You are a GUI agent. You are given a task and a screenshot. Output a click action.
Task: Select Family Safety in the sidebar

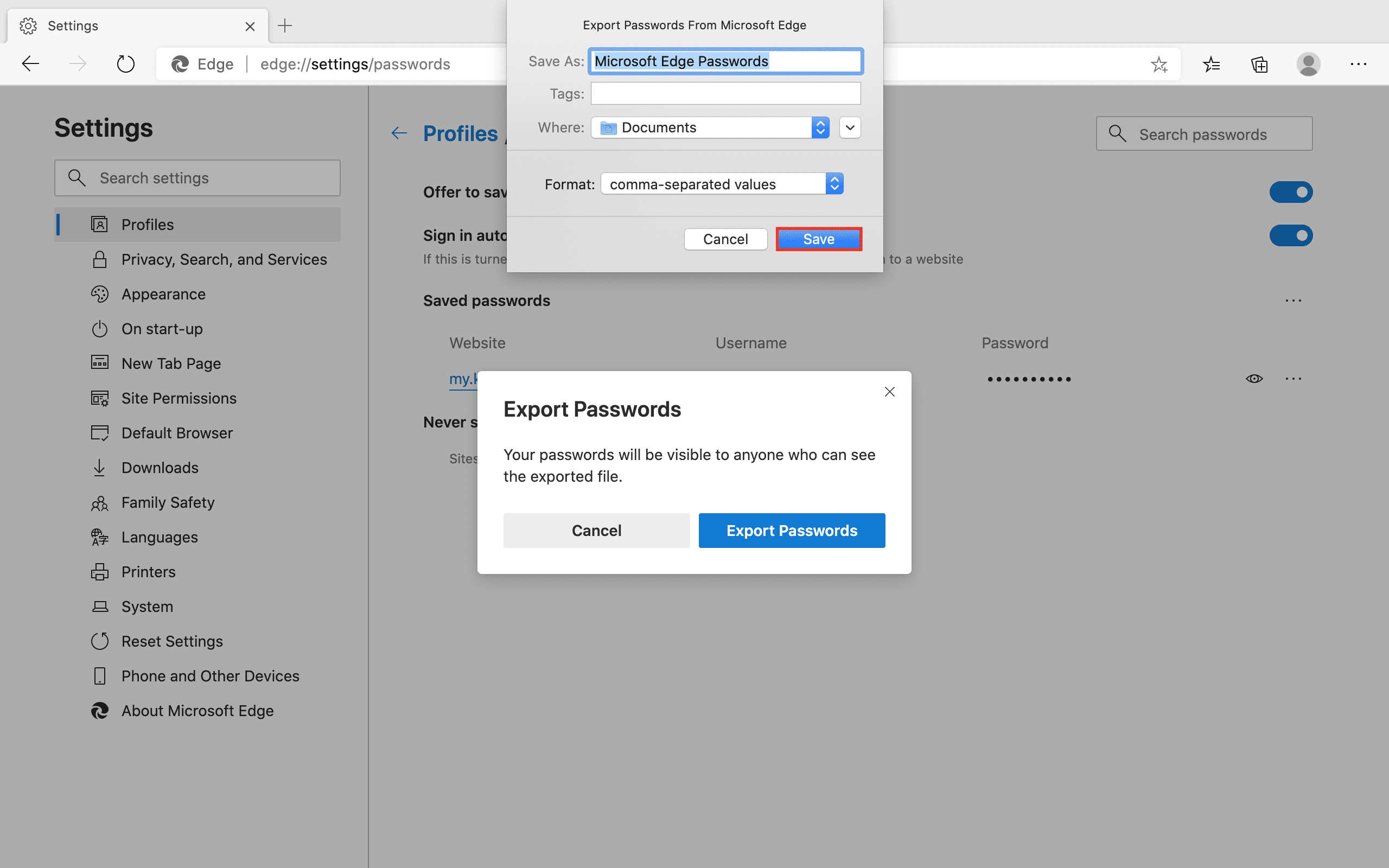coord(167,502)
